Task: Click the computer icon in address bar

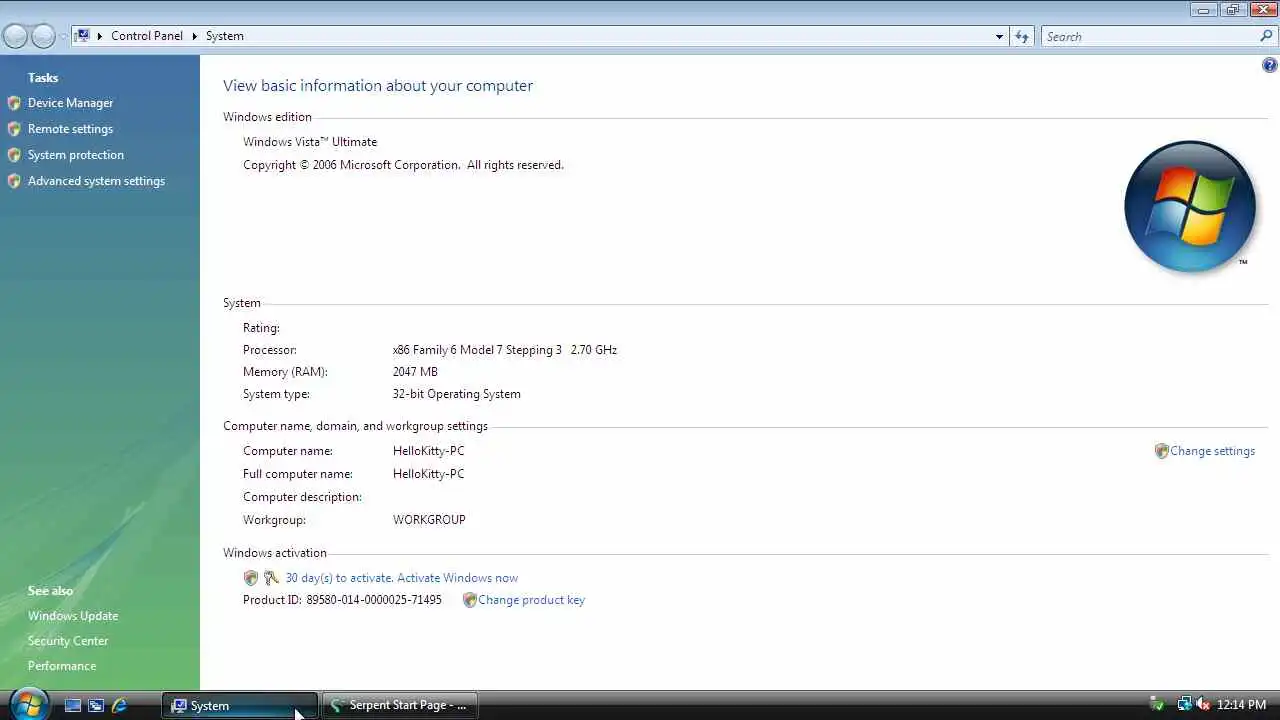Action: tap(83, 36)
